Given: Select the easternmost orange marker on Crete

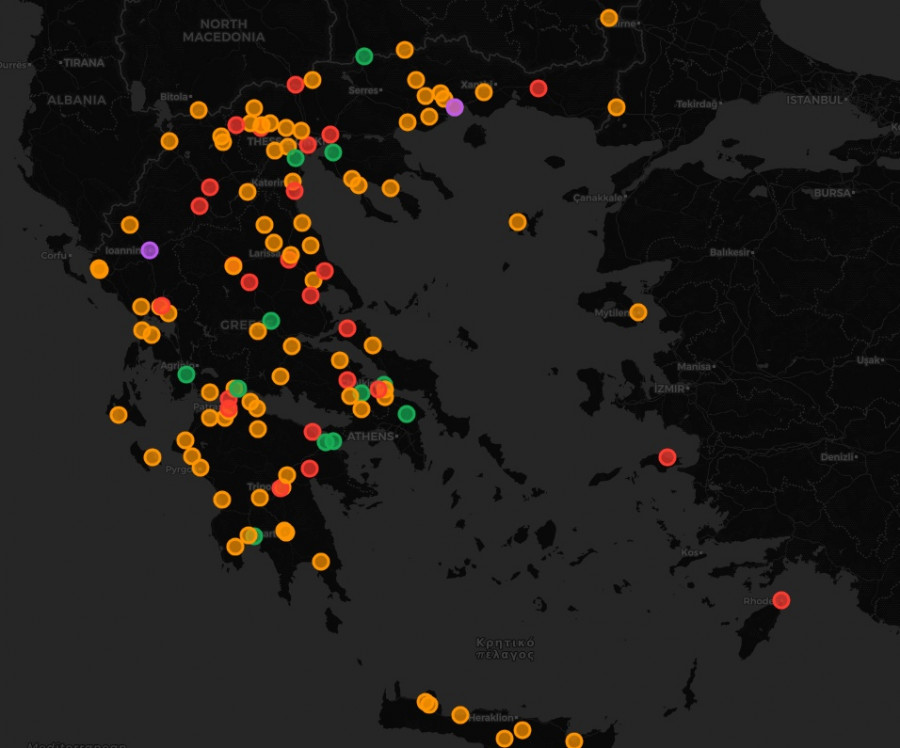Looking at the screenshot, I should click(574, 741).
